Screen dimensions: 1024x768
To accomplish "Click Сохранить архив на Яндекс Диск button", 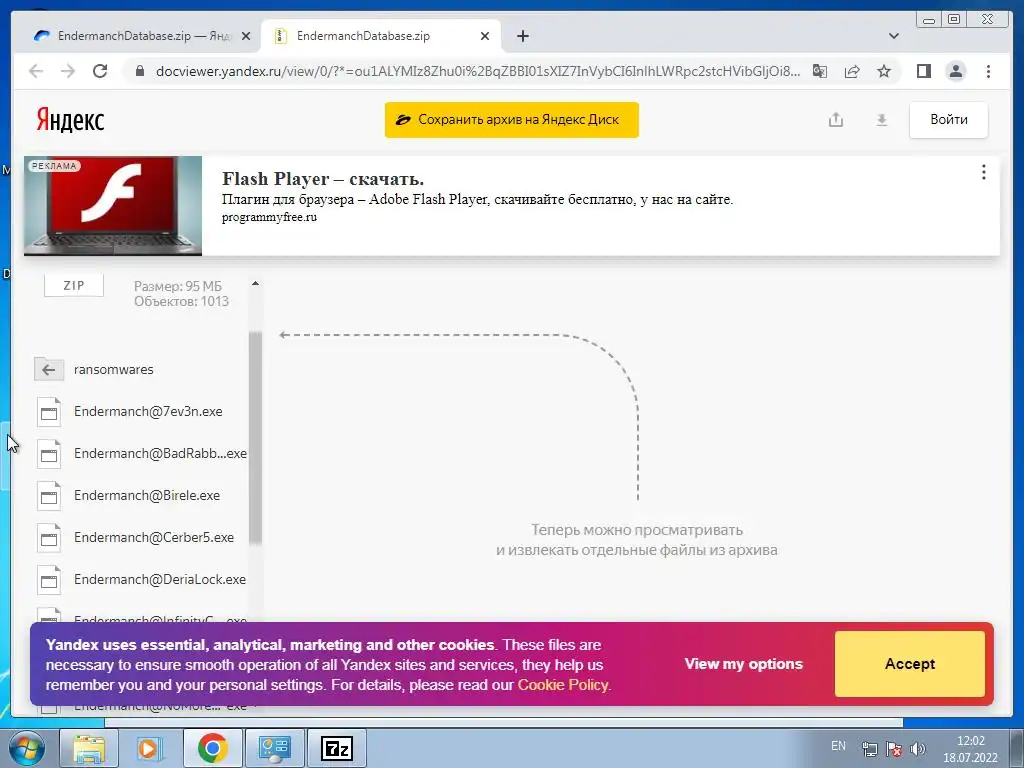I will pos(511,120).
